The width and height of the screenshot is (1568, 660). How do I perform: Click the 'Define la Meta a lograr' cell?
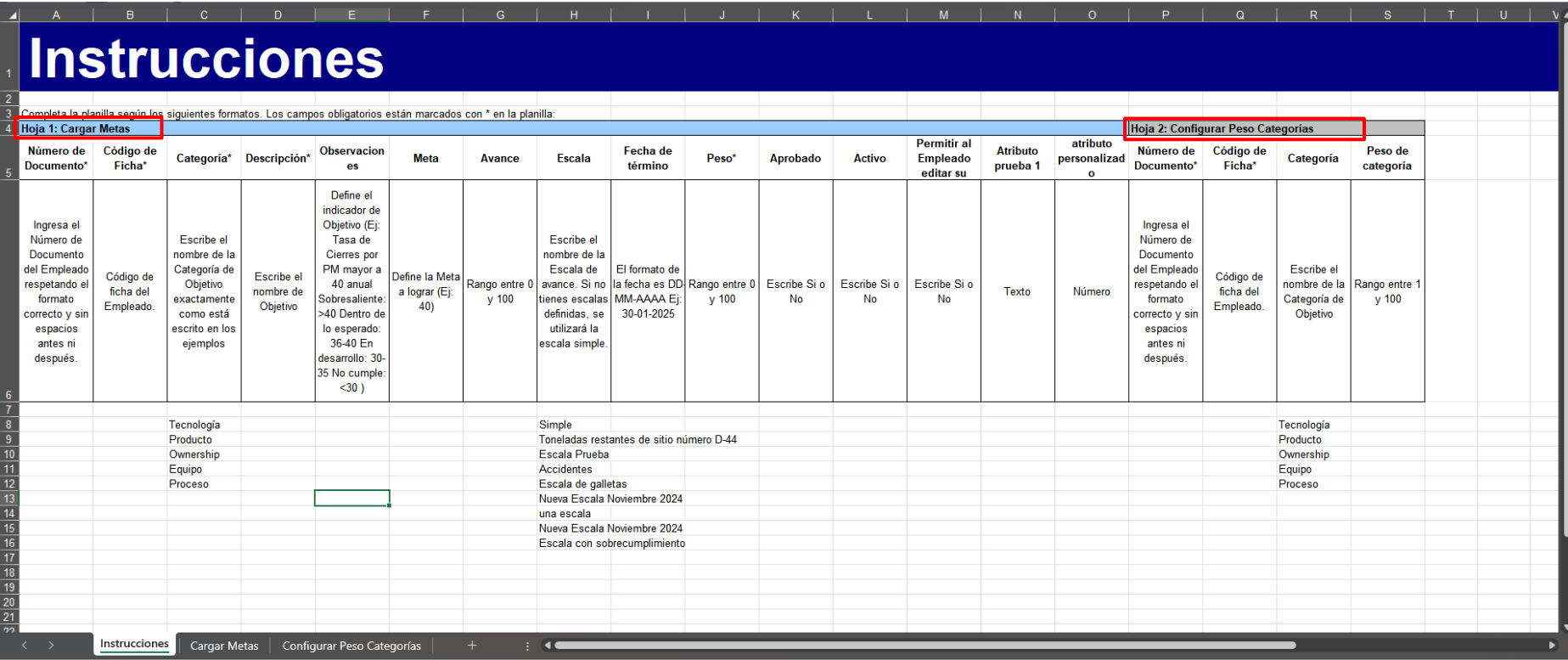426,291
